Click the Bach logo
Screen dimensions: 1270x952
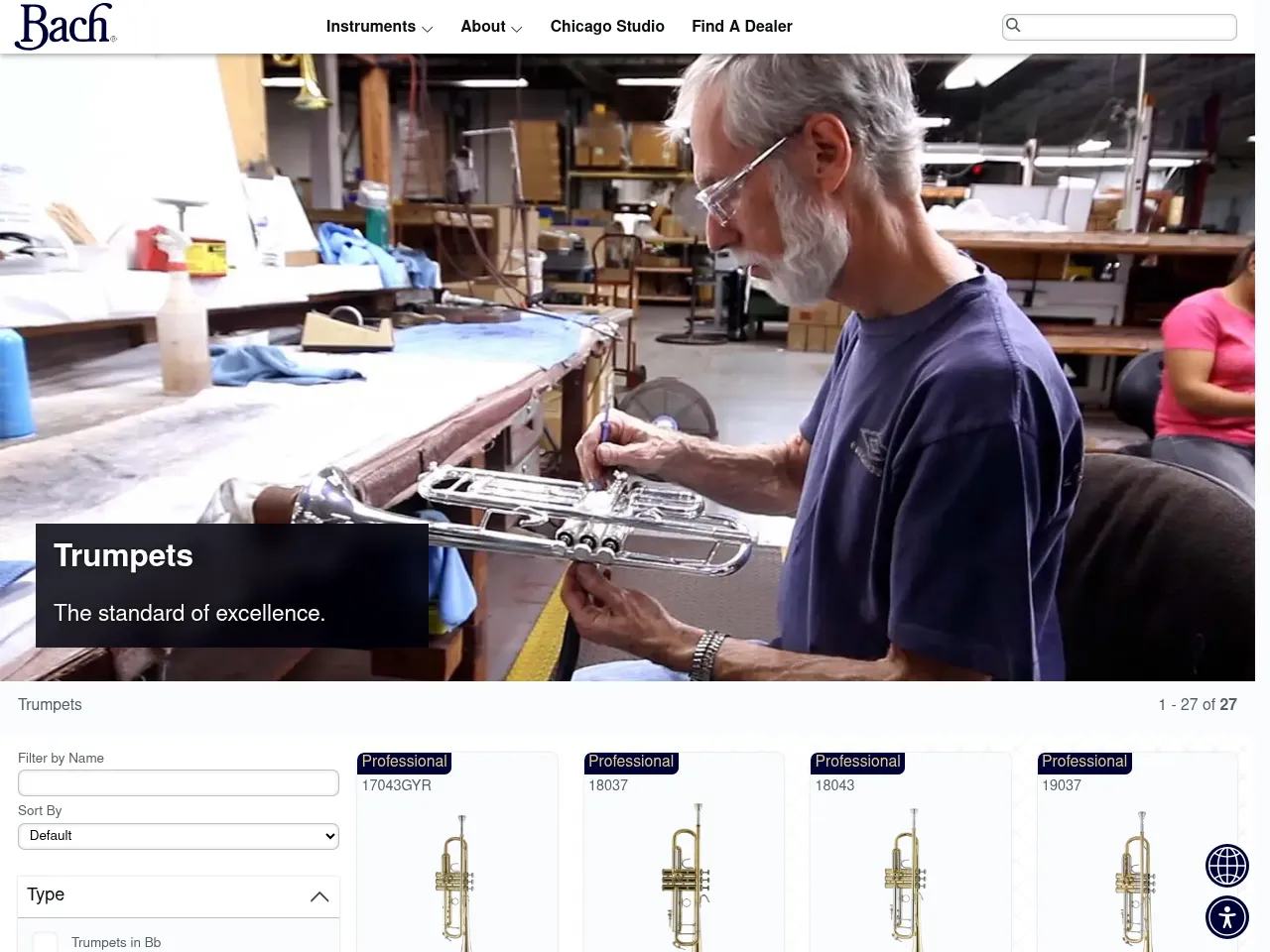tap(65, 27)
